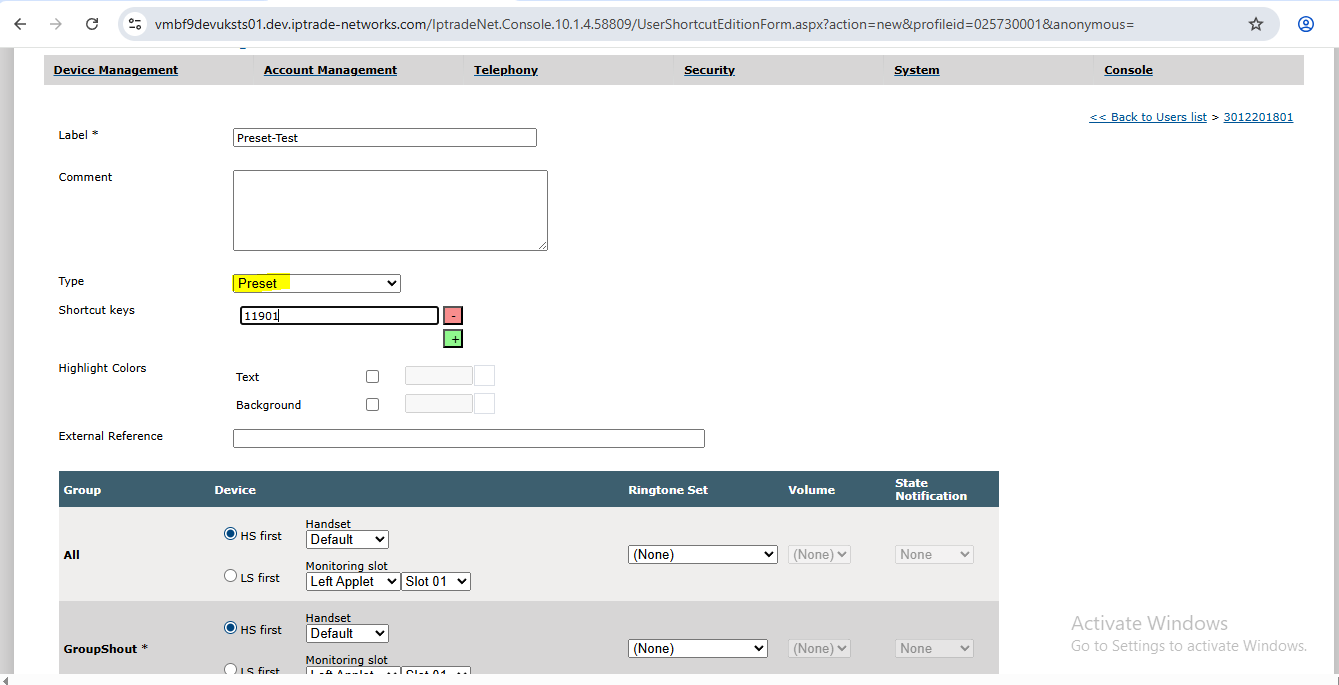Bookmark this page with the star icon
The height and width of the screenshot is (685, 1339).
pyautogui.click(x=1256, y=24)
